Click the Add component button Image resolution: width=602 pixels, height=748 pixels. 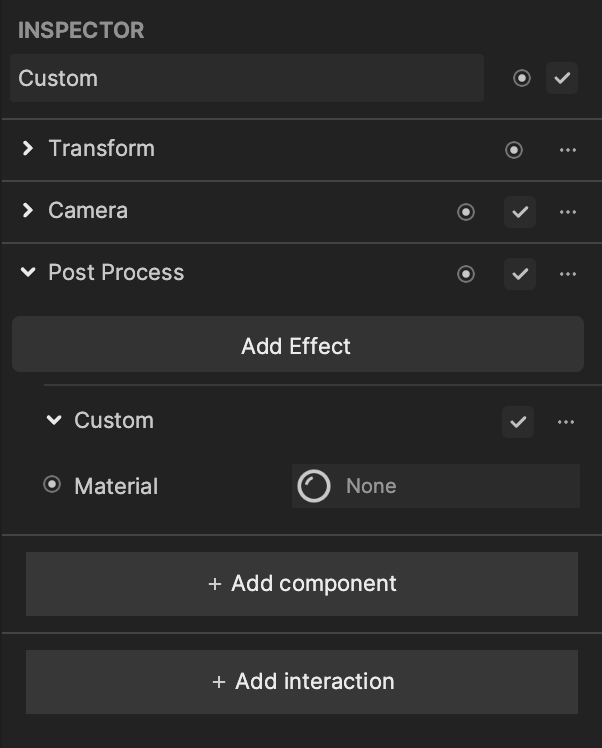pyautogui.click(x=302, y=584)
